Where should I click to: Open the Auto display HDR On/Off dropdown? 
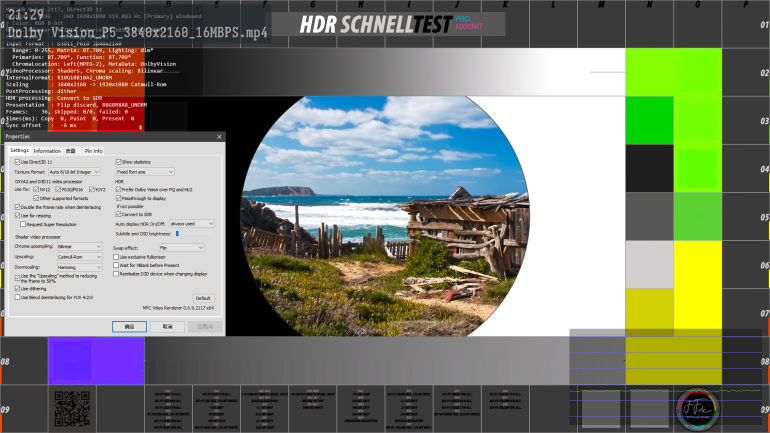point(193,224)
